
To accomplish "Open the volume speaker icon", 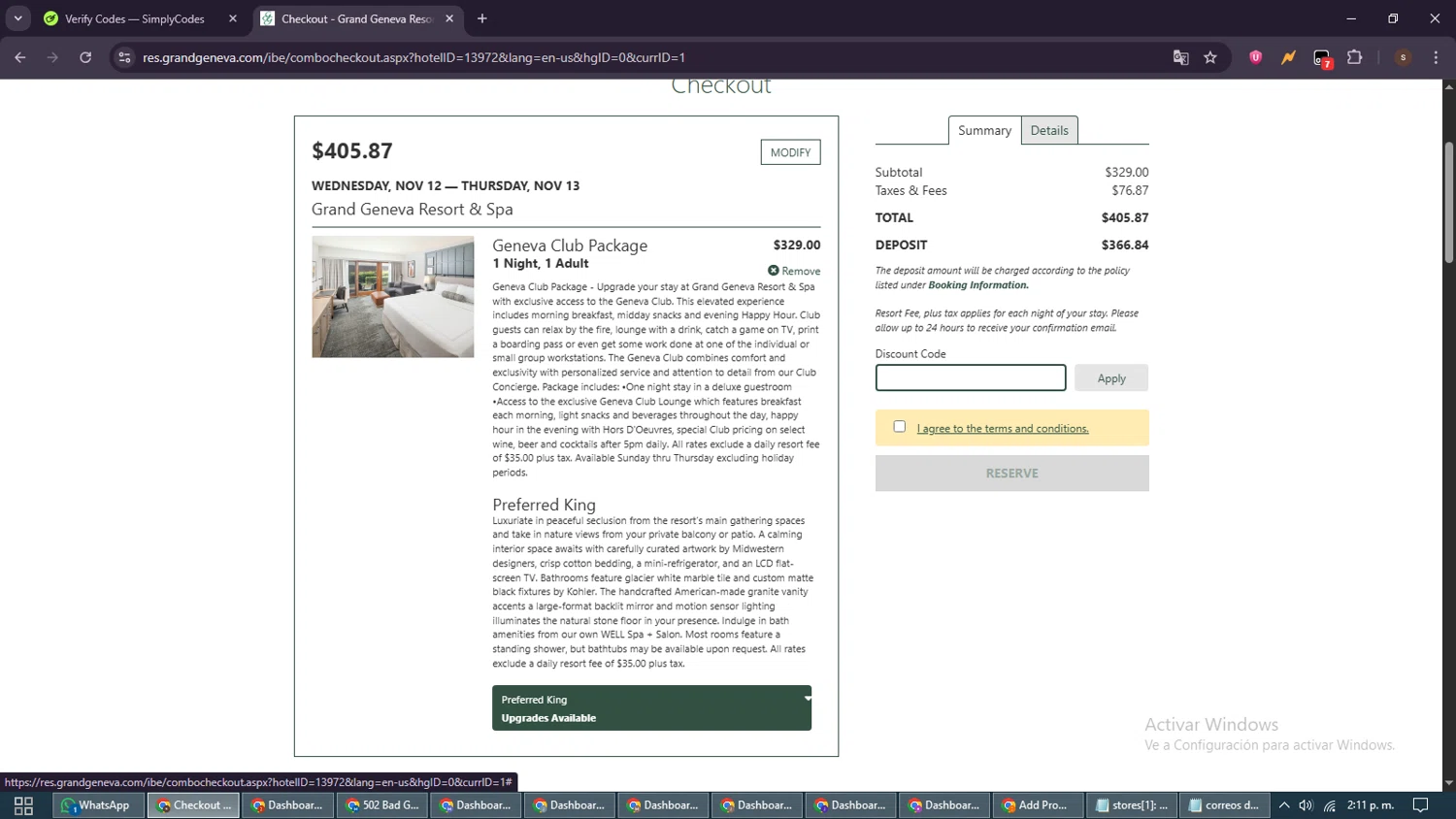I will coord(1307,805).
